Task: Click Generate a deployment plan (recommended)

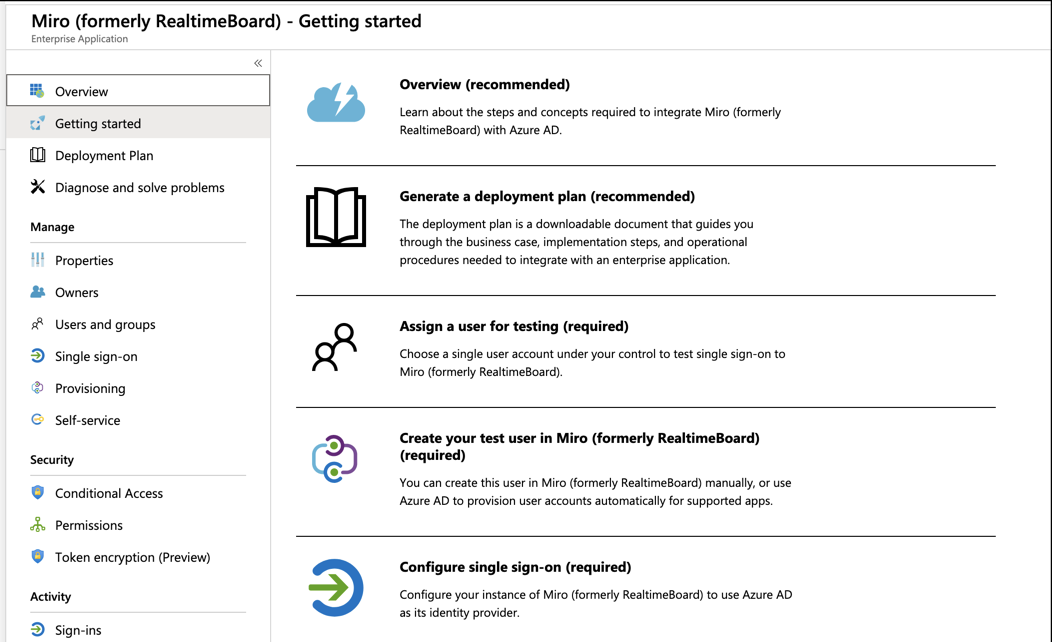Action: click(x=547, y=197)
